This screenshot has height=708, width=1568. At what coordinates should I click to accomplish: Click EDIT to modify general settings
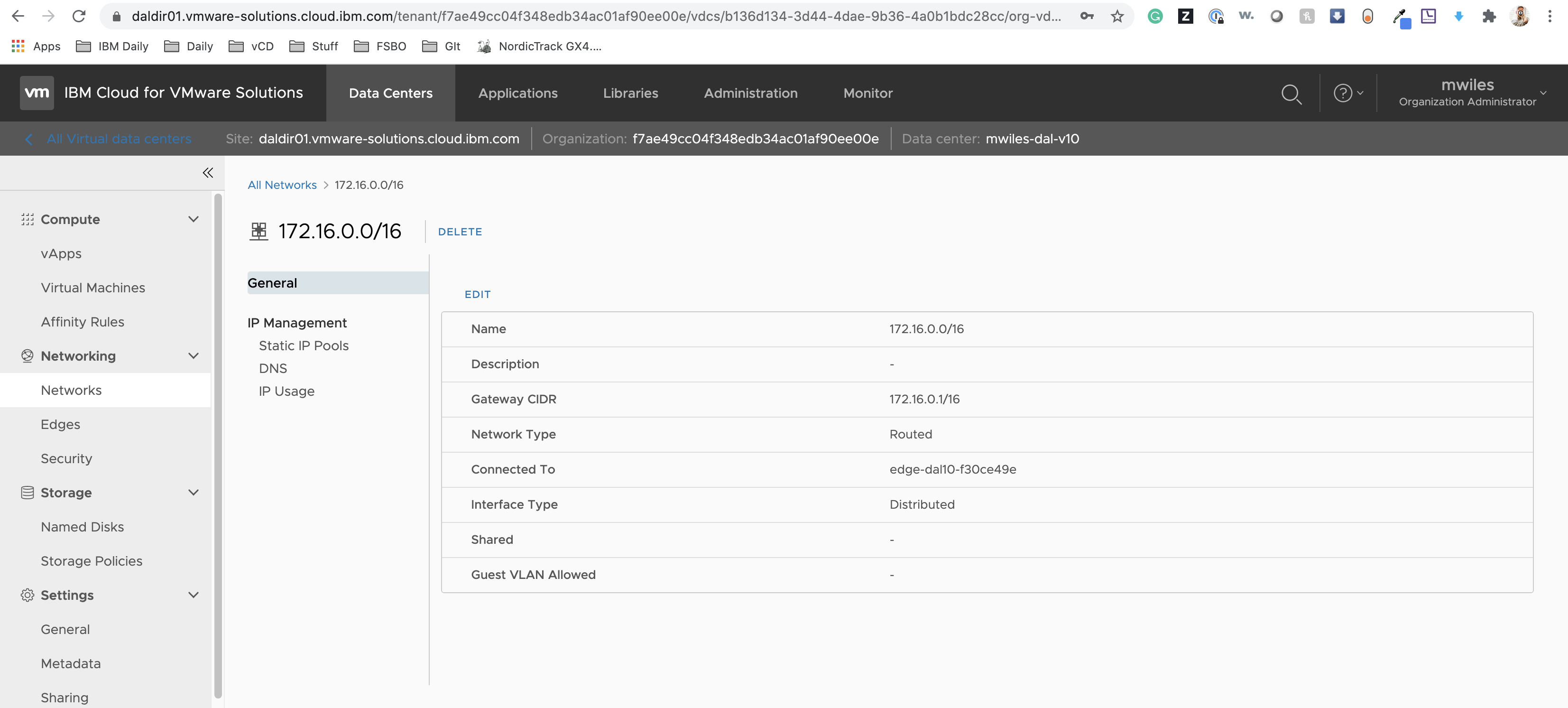pos(477,295)
